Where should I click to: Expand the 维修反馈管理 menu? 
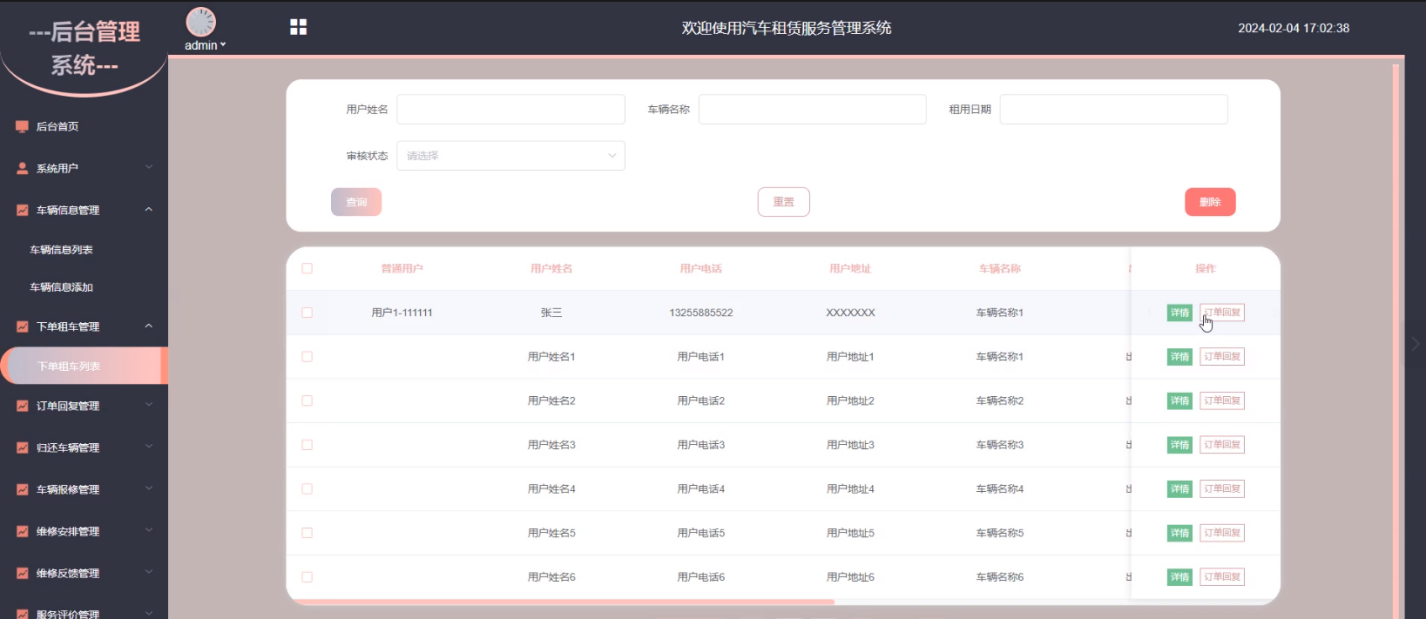tap(149, 574)
